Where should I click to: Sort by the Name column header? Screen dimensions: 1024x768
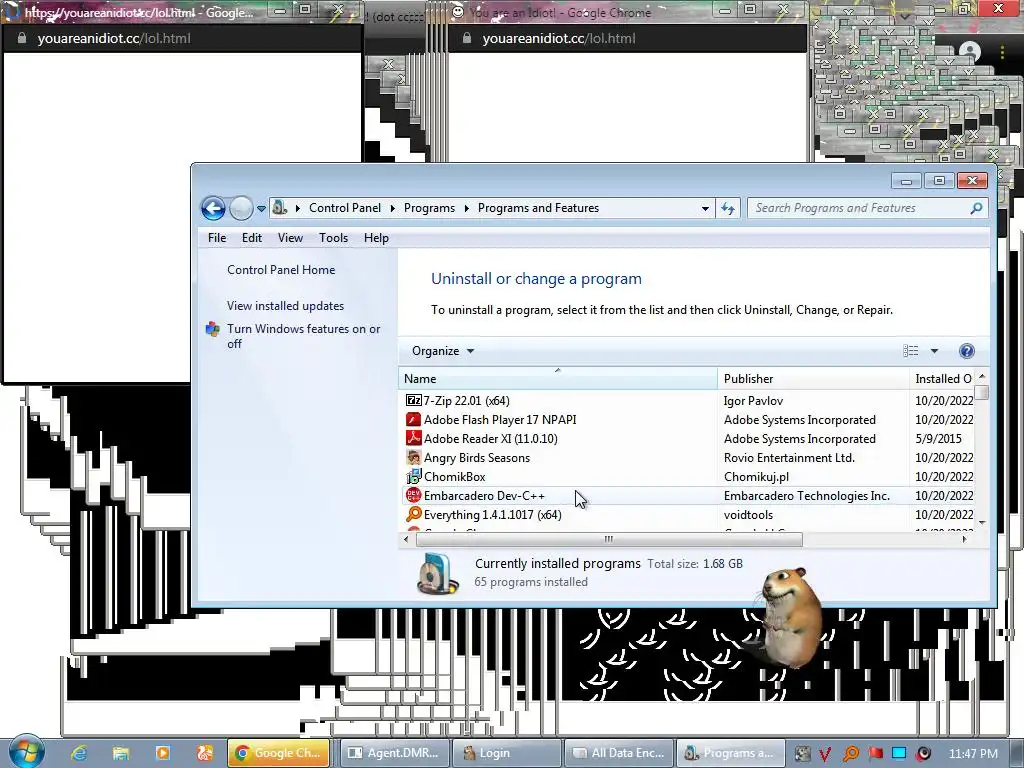(x=558, y=379)
